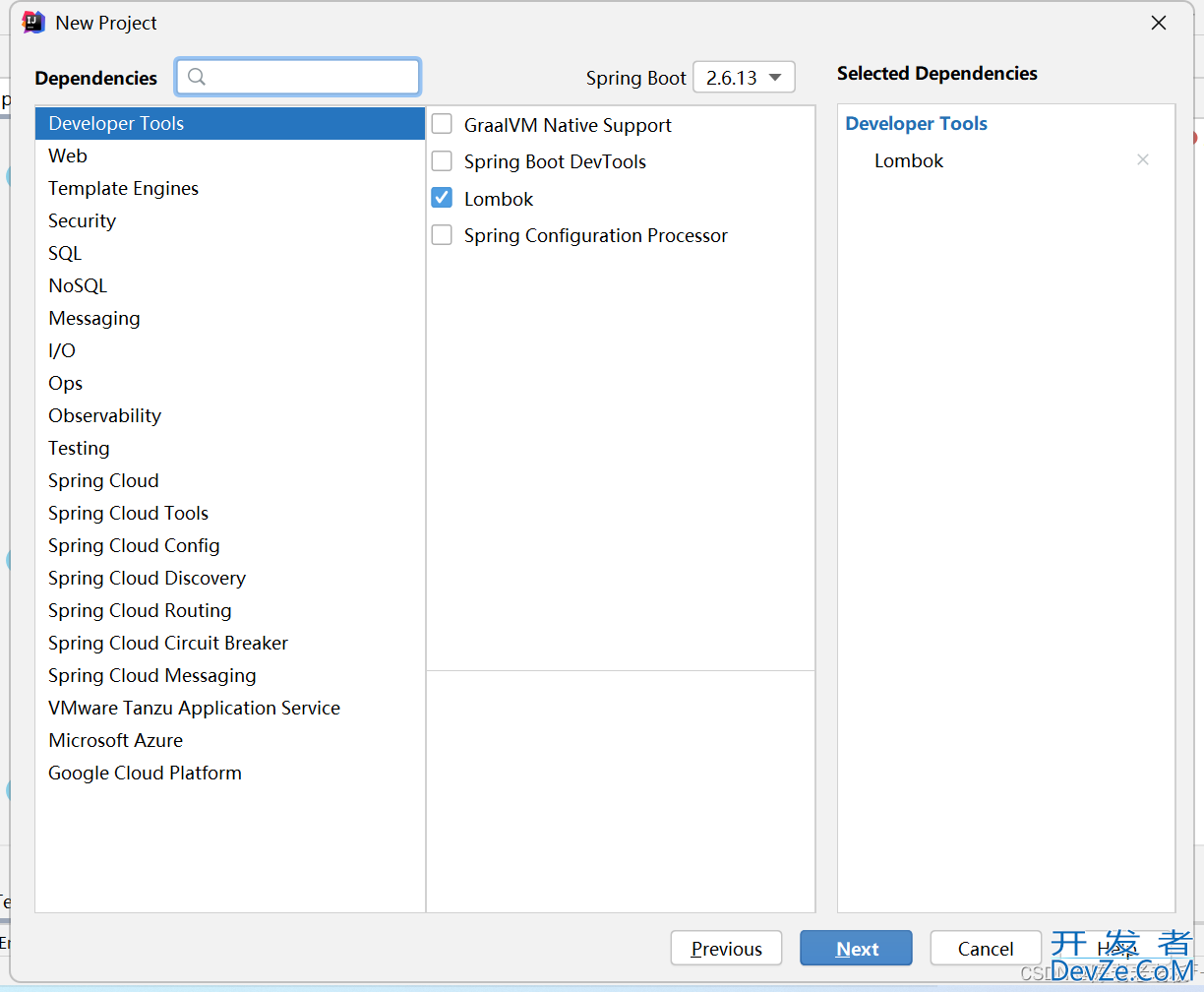Select the Web category
The width and height of the screenshot is (1204, 992).
coord(230,155)
